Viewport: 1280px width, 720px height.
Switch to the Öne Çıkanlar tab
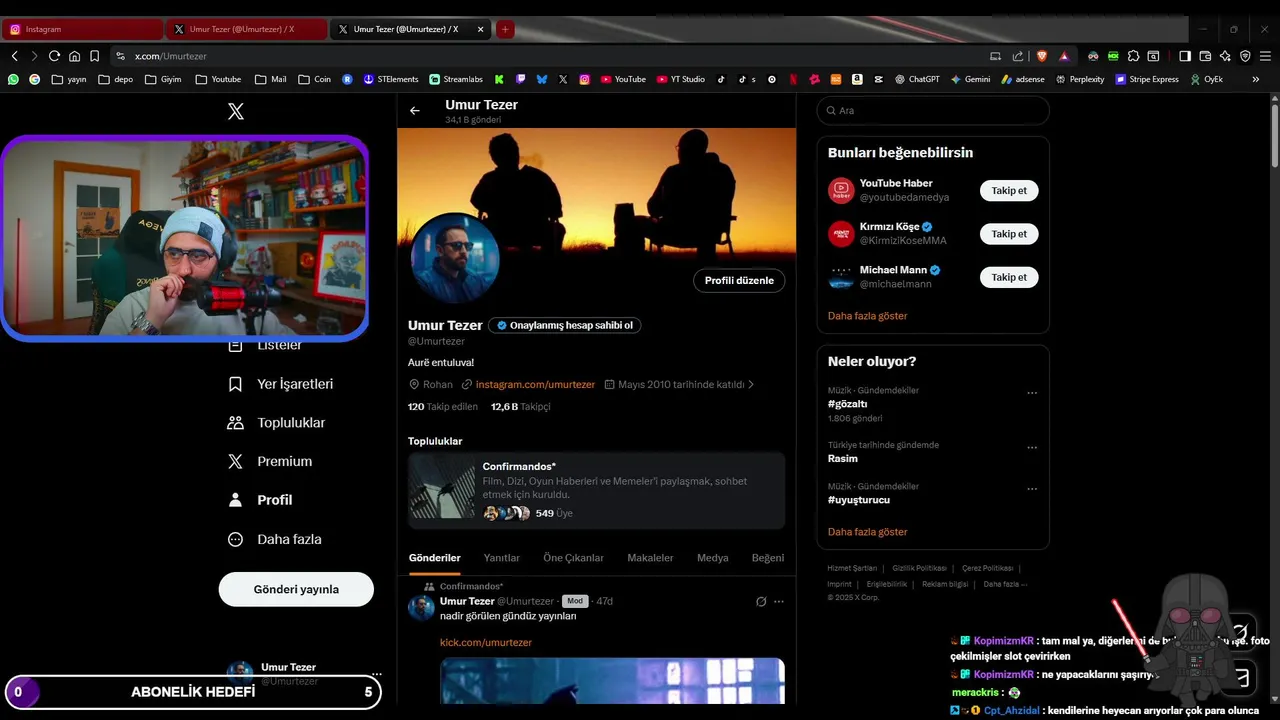click(573, 558)
